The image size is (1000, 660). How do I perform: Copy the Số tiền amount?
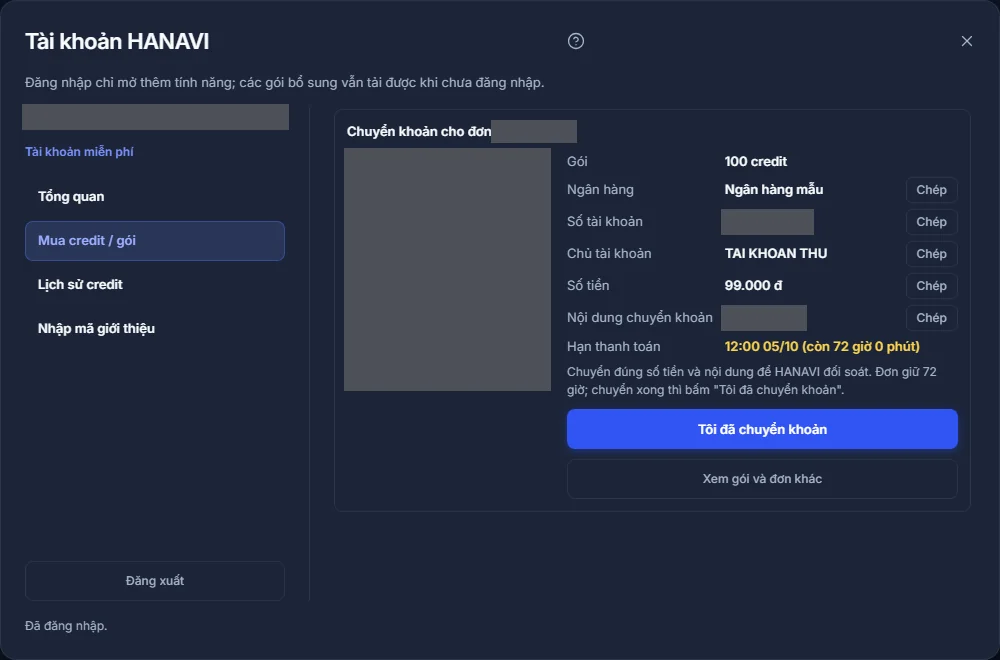coord(931,285)
